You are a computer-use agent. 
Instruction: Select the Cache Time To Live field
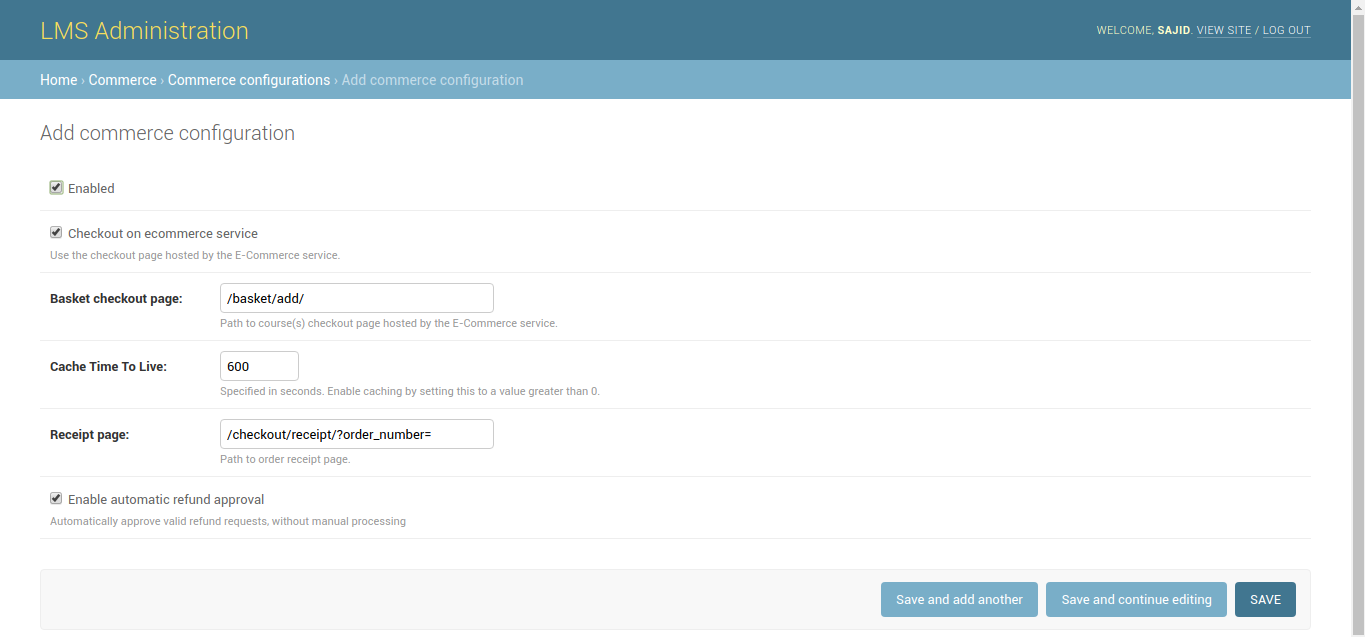(x=258, y=365)
